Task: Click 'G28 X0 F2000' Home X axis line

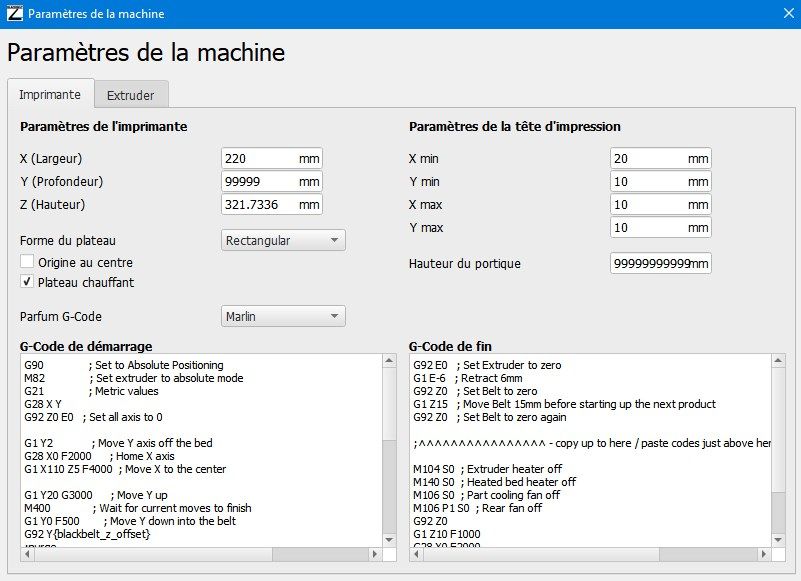Action: point(99,456)
